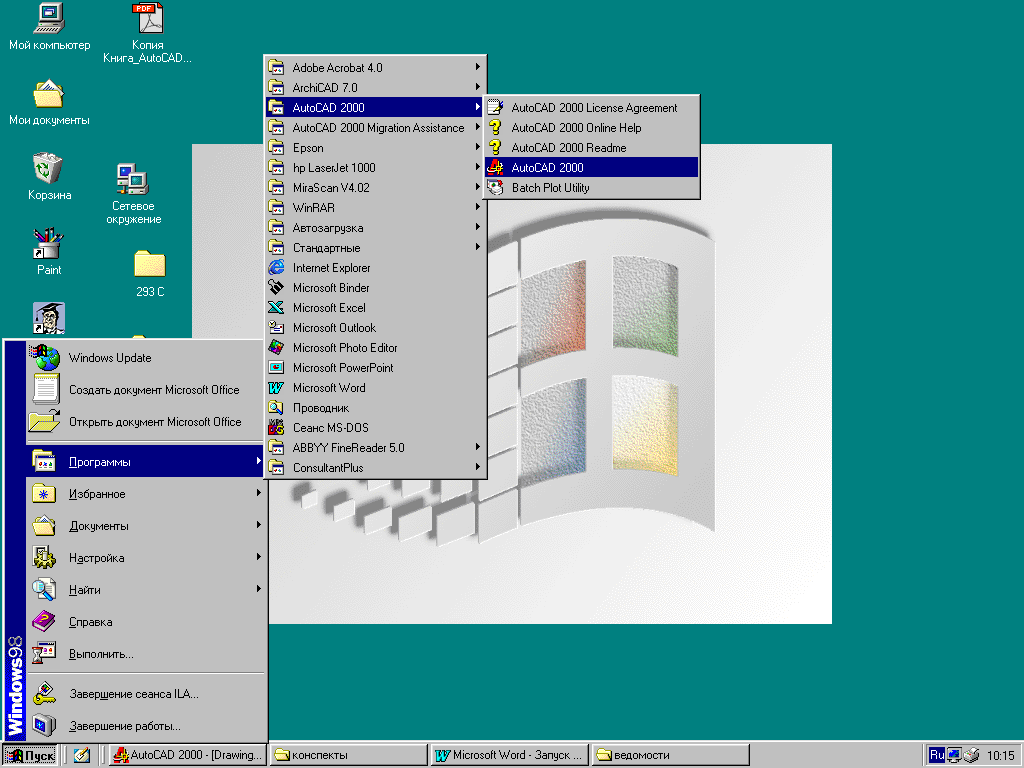Click the printer icon in system tray
Image resolution: width=1024 pixels, height=768 pixels.
pos(972,755)
